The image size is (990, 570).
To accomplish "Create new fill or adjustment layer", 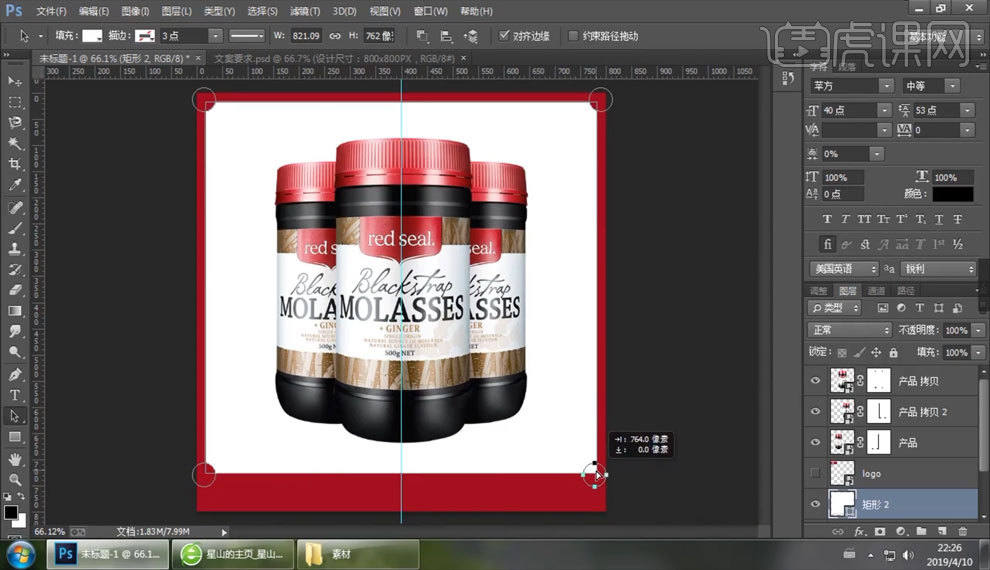I will 901,531.
